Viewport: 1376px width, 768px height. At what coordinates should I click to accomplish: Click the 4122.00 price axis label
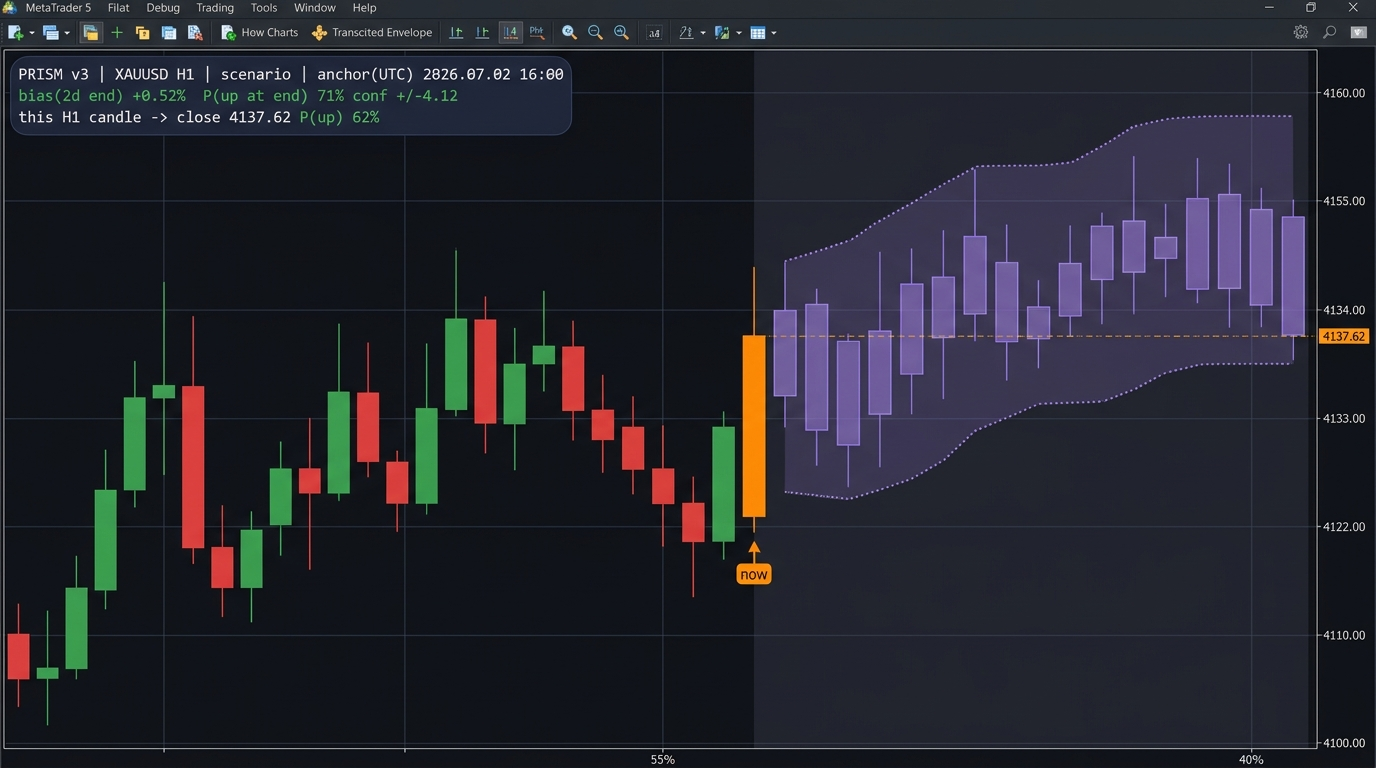(x=1344, y=526)
